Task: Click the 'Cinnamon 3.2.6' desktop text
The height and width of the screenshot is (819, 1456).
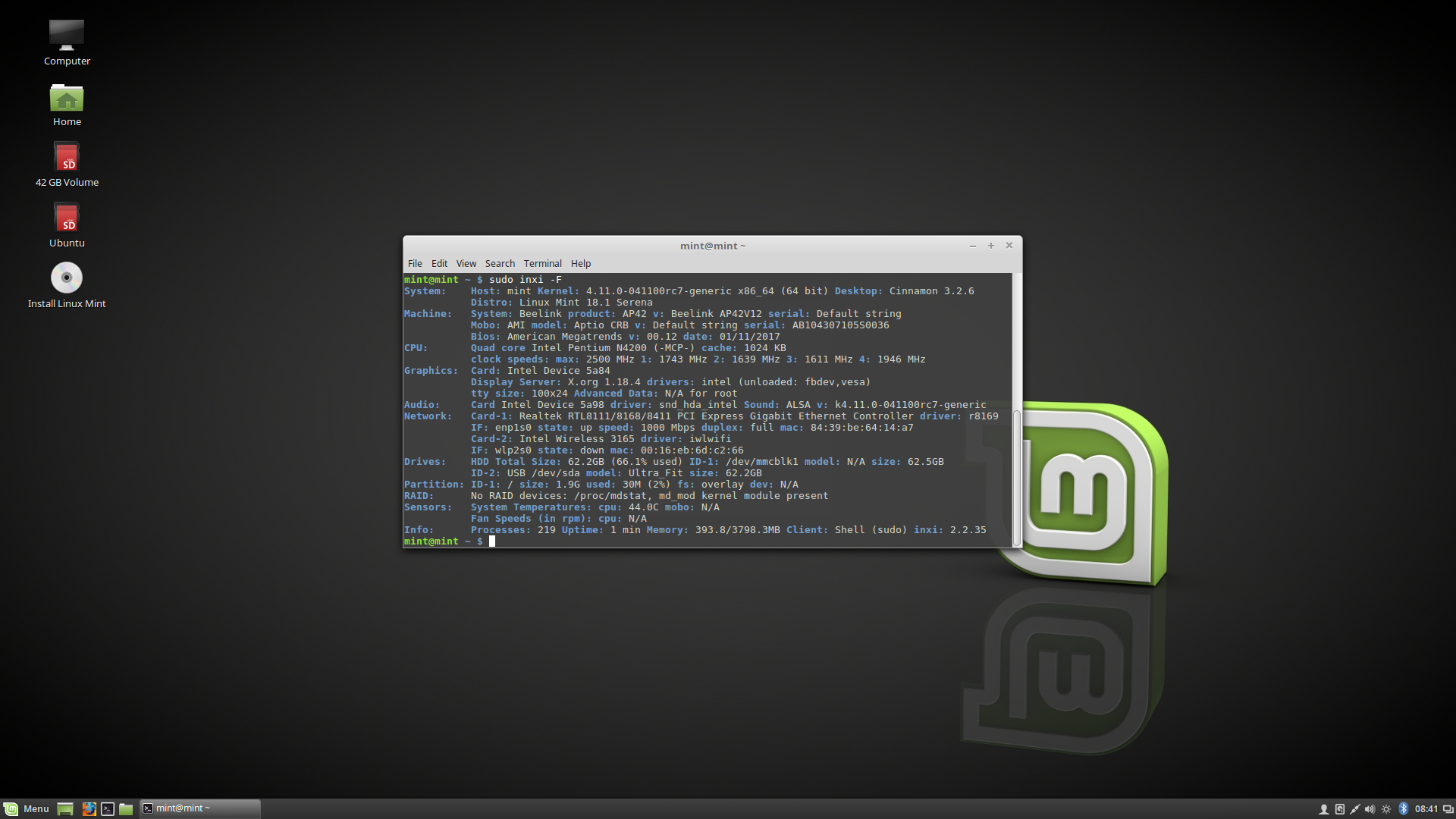Action: click(x=932, y=291)
